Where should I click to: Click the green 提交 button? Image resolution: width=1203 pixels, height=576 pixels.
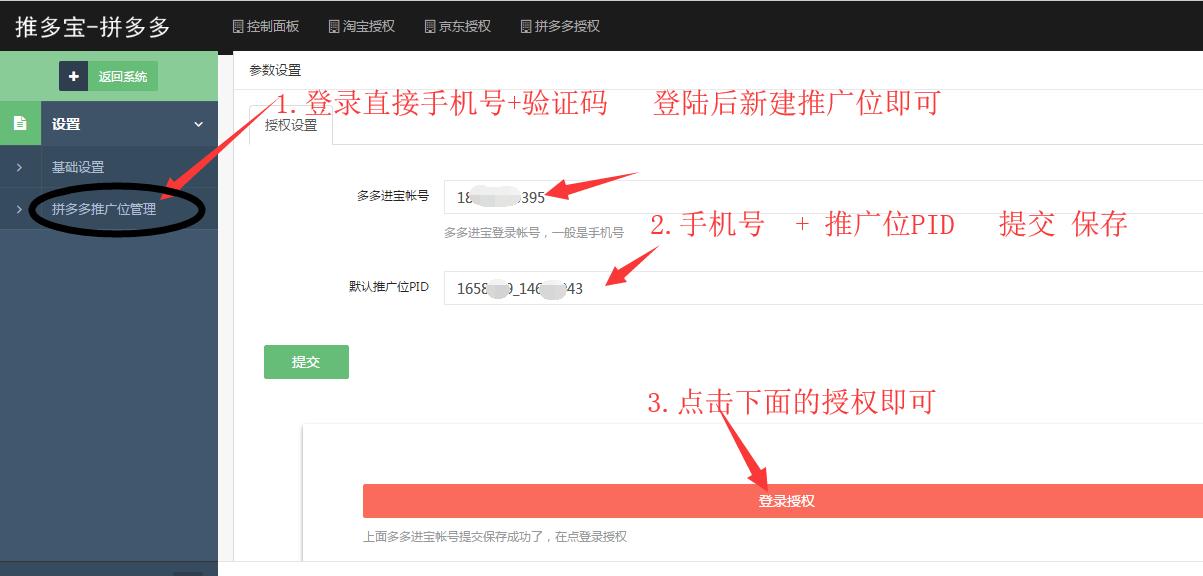306,362
